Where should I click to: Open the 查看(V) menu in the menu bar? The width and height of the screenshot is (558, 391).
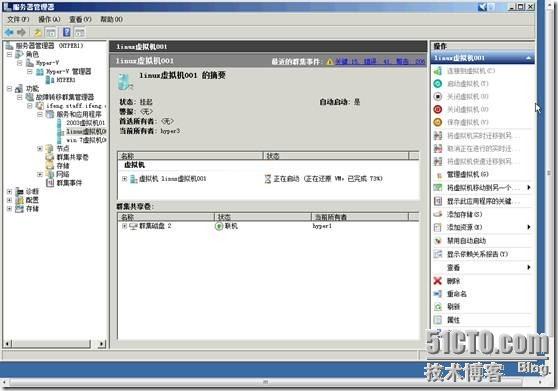[80, 19]
